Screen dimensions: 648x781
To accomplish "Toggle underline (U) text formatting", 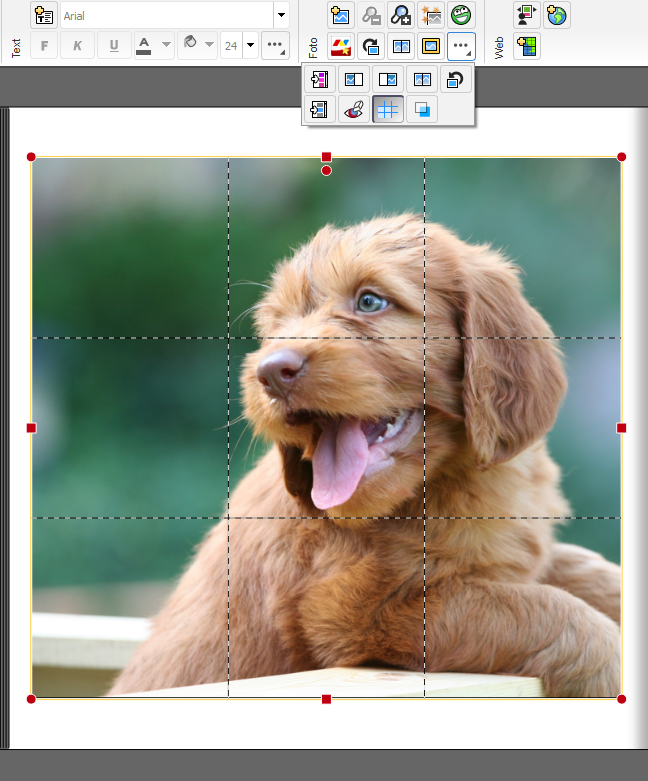I will (x=114, y=46).
